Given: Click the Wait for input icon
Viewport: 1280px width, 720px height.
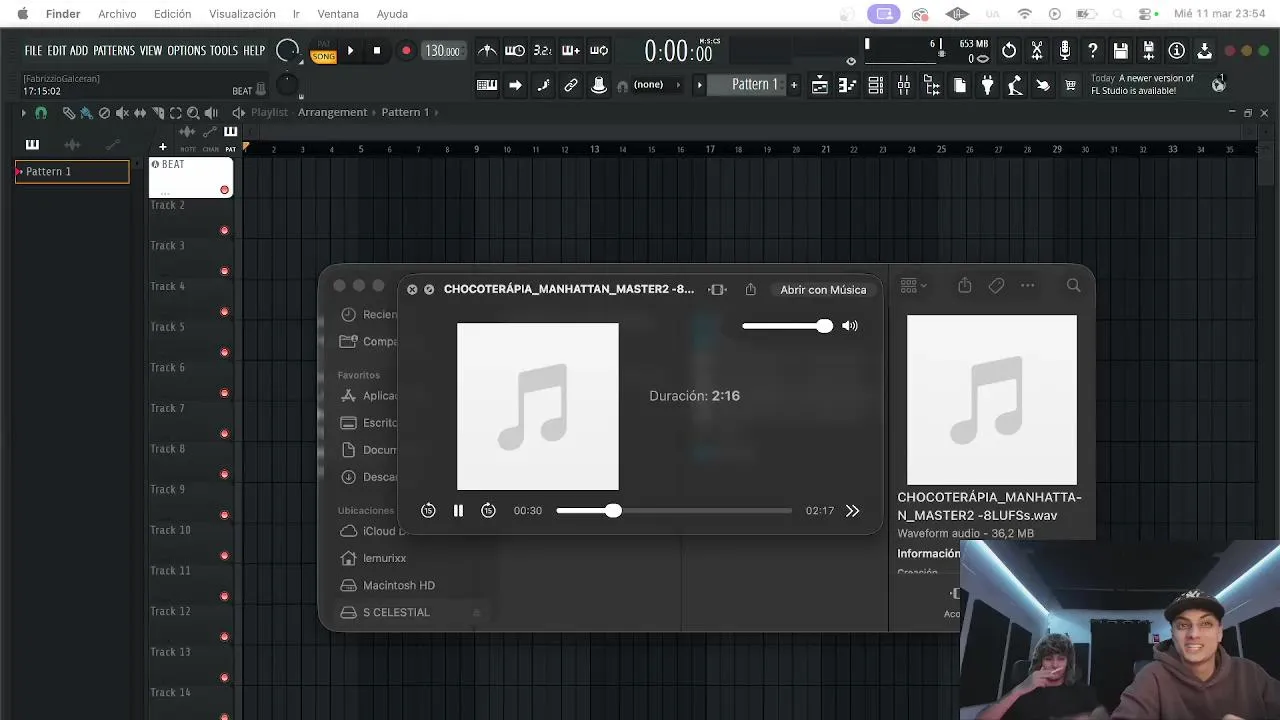Looking at the screenshot, I should pos(515,51).
